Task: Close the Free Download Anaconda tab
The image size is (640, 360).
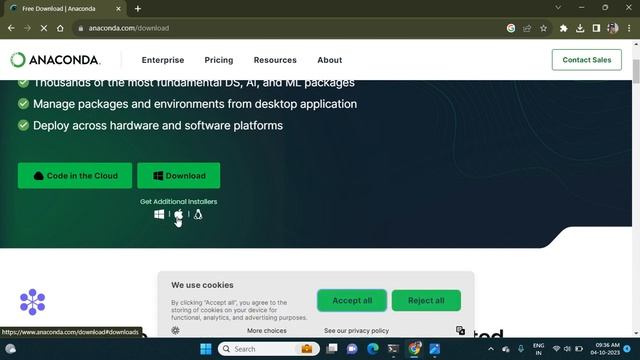Action: pyautogui.click(x=118, y=9)
